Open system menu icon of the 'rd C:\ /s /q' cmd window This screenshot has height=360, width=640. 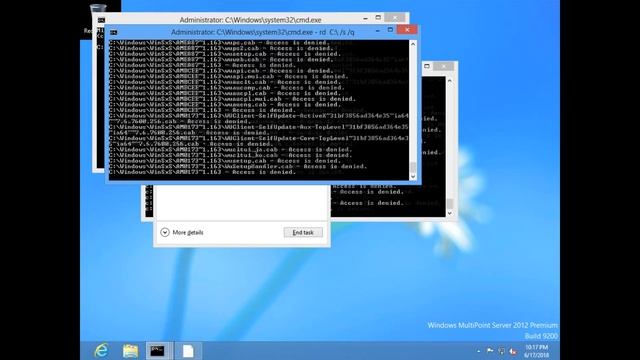[113, 32]
